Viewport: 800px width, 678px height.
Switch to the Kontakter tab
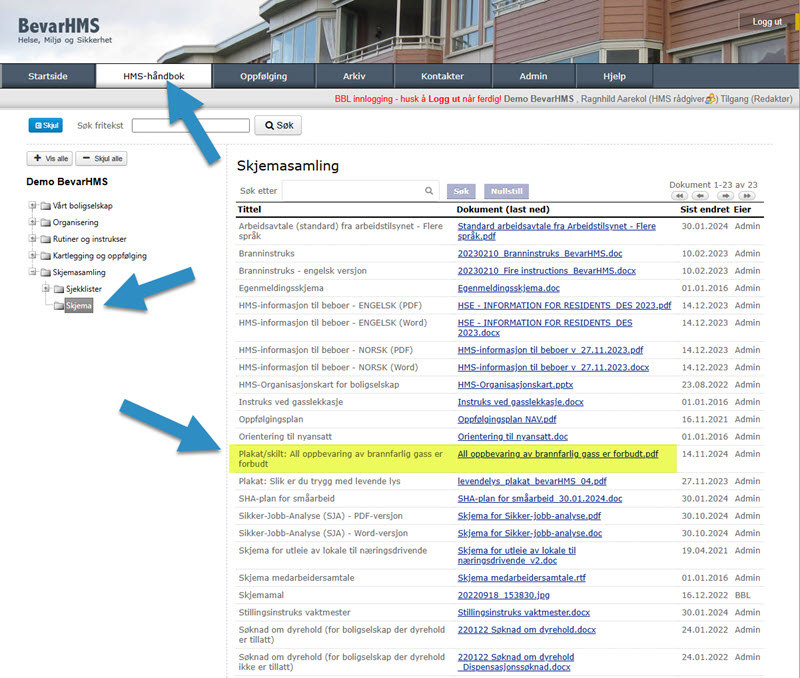(442, 76)
